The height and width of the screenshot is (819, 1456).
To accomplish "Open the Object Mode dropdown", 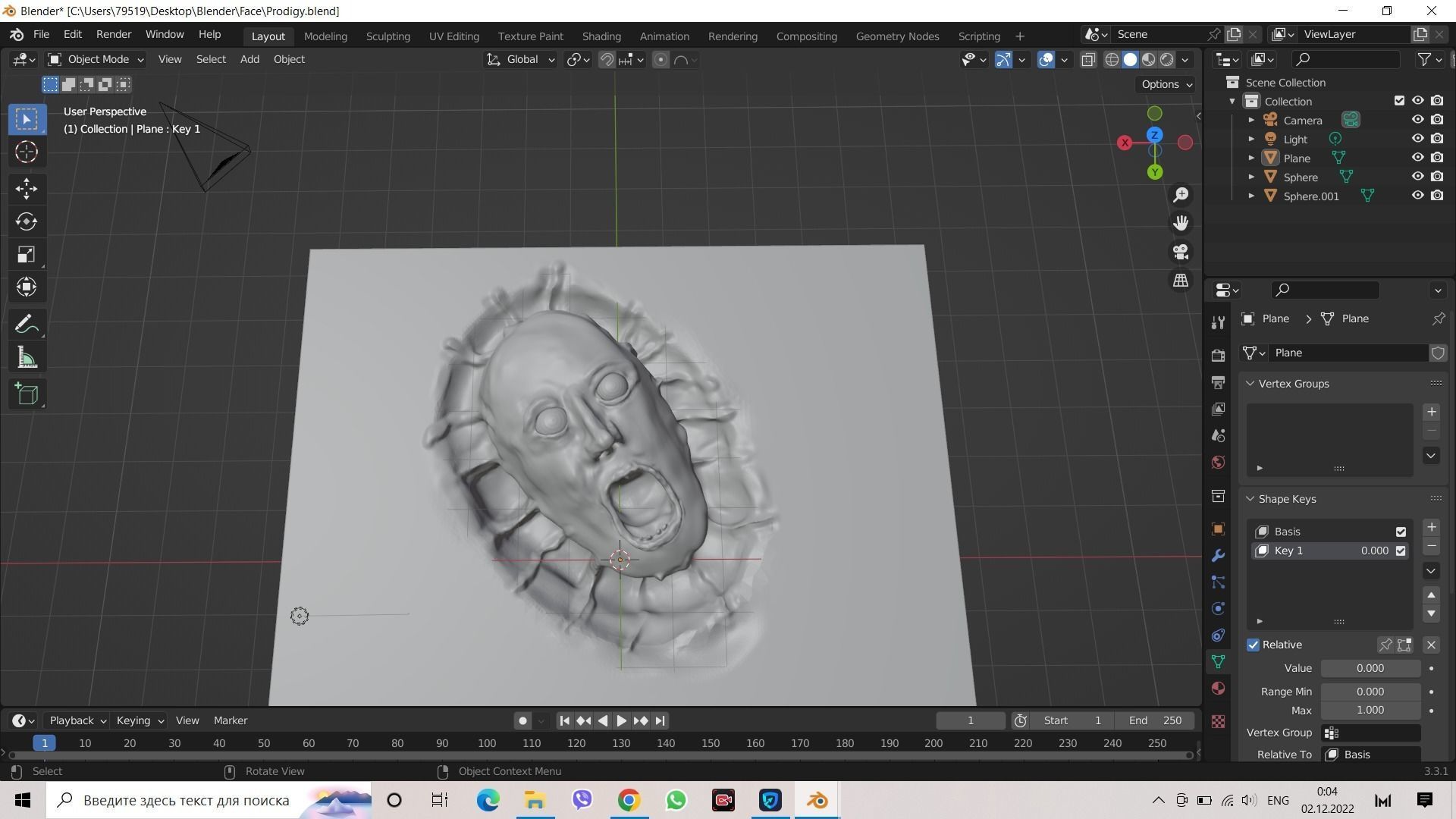I will click(95, 59).
